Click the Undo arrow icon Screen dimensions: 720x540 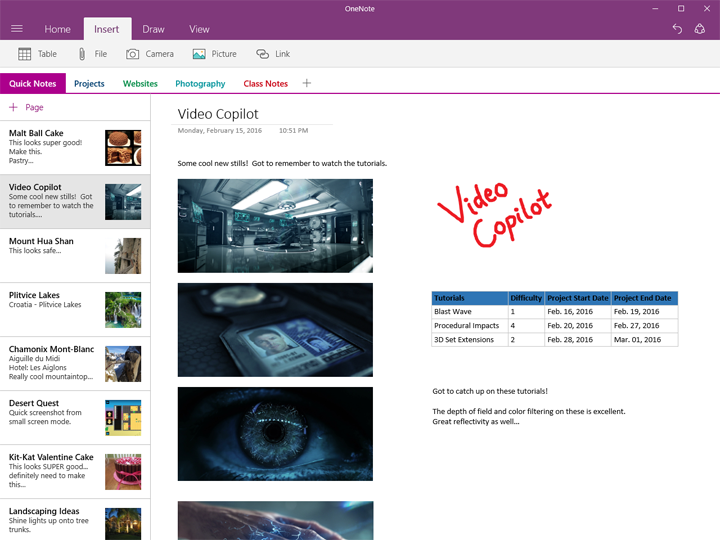point(677,29)
